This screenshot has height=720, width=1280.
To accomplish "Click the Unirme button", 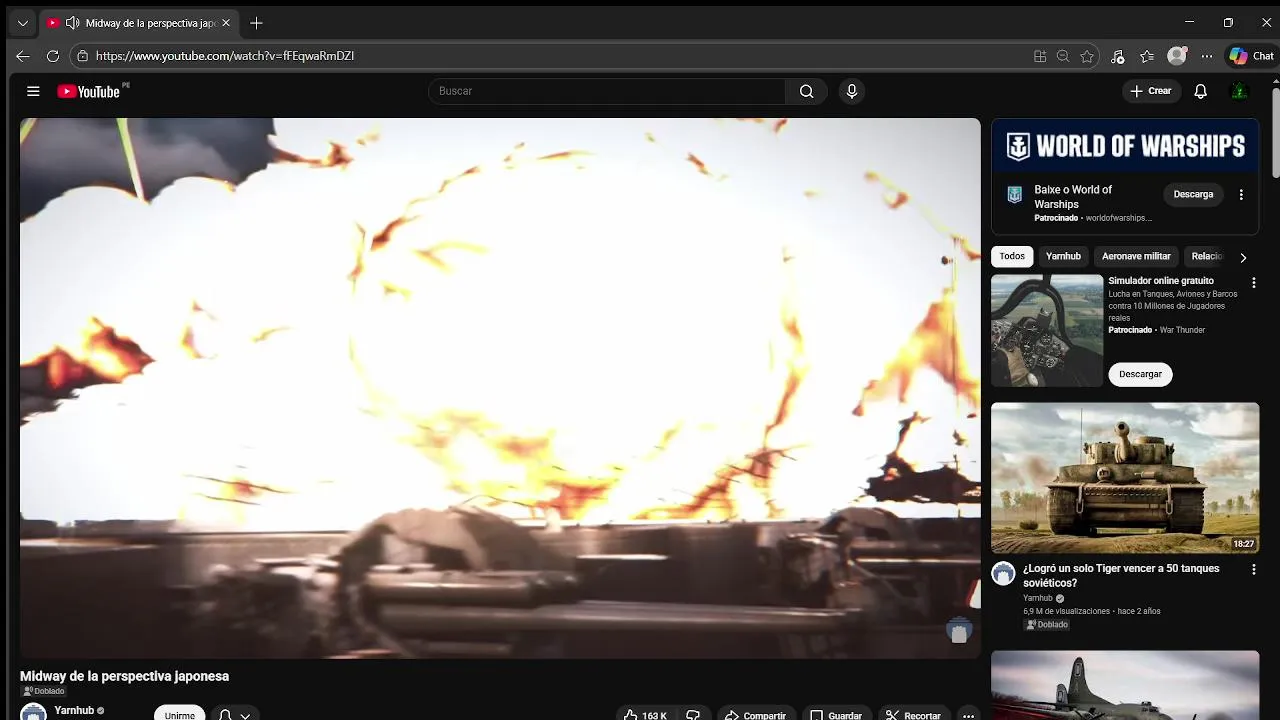I will [180, 714].
